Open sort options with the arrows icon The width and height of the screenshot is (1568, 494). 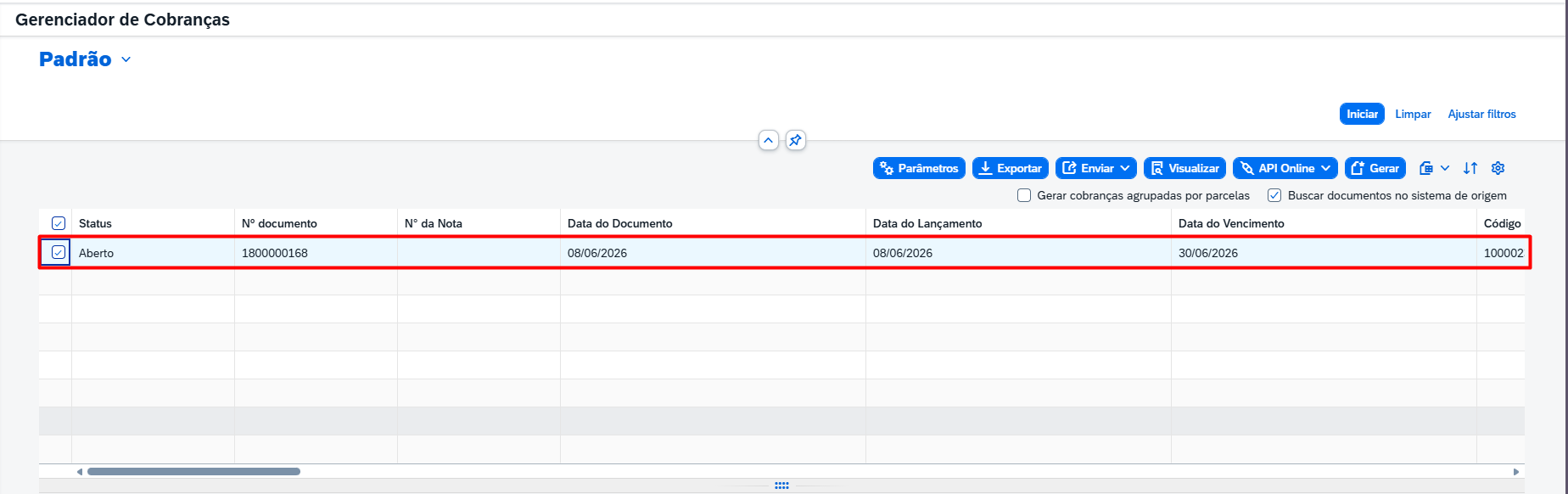(1470, 168)
